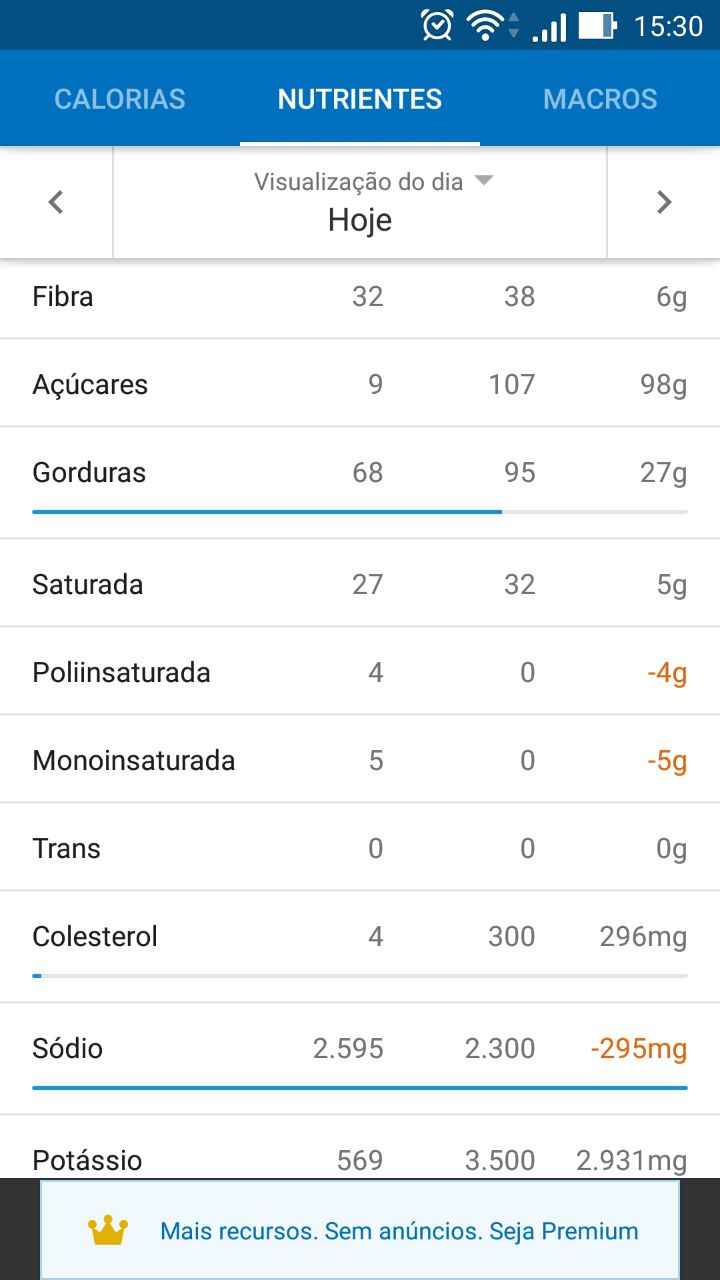Image resolution: width=720 pixels, height=1280 pixels.
Task: Switch to the CALORIAS tab
Action: pyautogui.click(x=120, y=99)
